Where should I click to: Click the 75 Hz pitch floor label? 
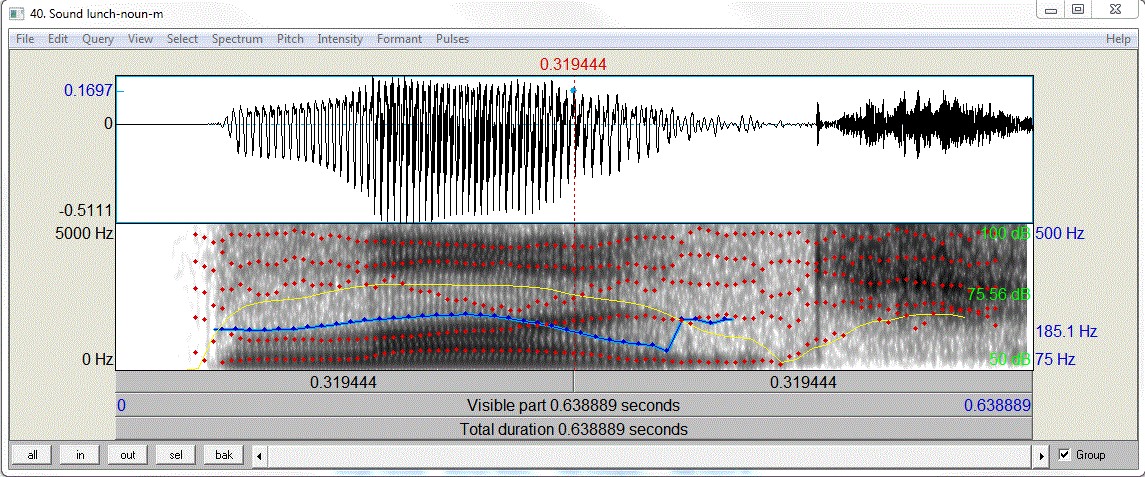click(1056, 359)
